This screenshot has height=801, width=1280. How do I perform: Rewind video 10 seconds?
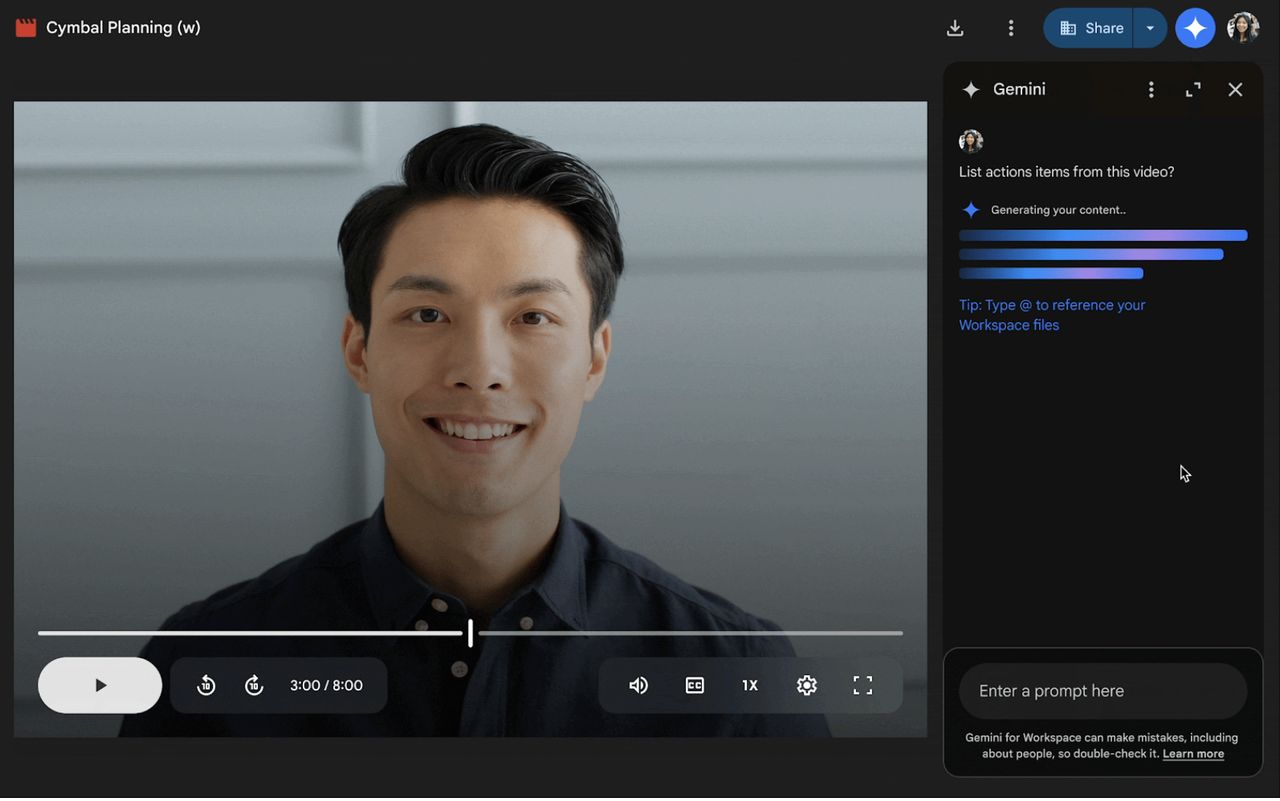pos(206,685)
